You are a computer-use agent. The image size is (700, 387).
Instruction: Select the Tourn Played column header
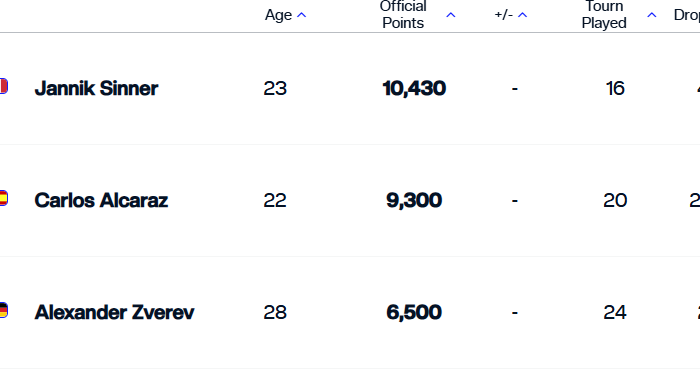tap(604, 15)
